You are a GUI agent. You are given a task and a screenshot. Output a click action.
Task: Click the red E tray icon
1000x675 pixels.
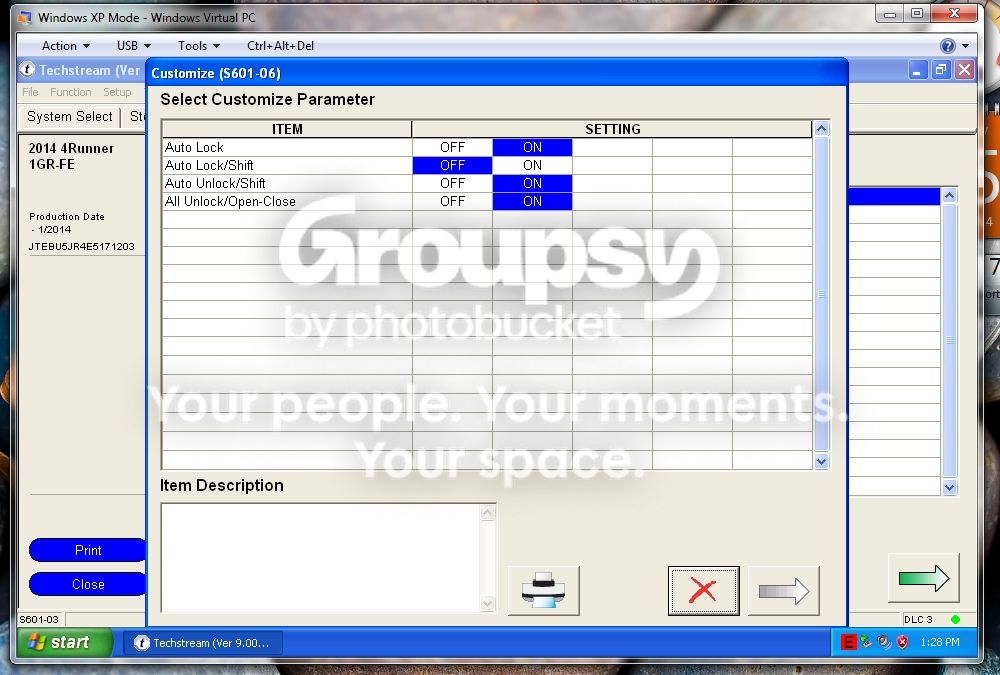point(848,642)
